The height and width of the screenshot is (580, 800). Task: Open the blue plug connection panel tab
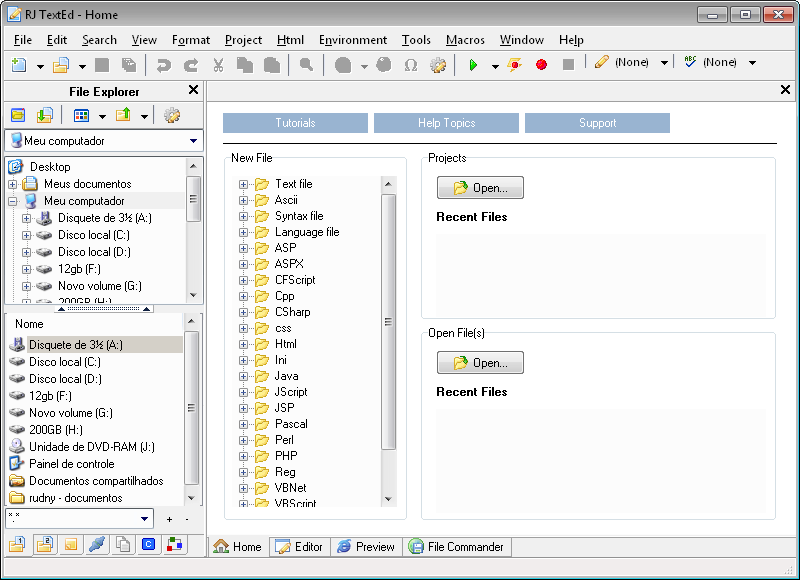(96, 545)
